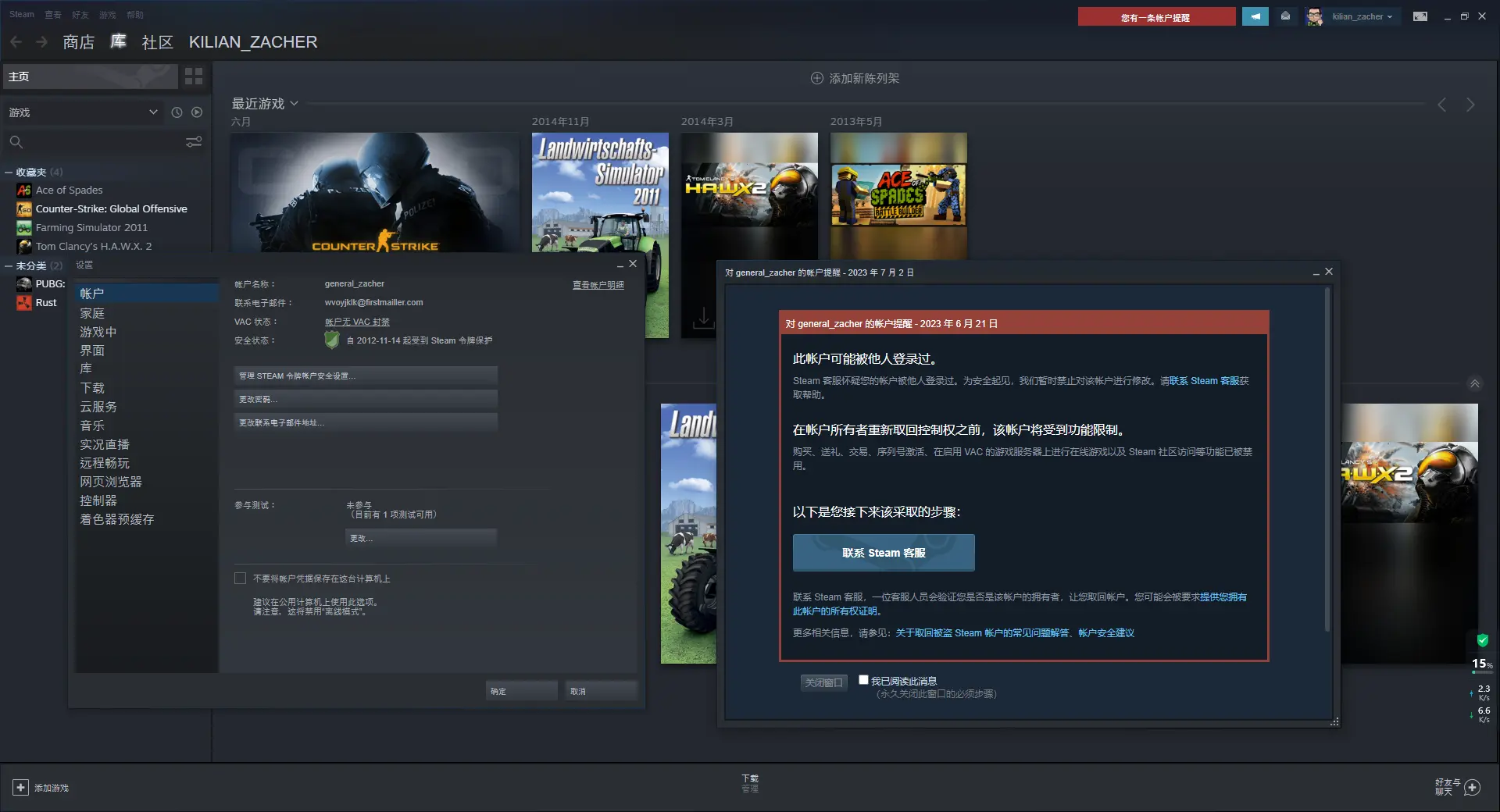Open the kilian_zacher account dropdown
The height and width of the screenshot is (812, 1500).
point(1362,16)
